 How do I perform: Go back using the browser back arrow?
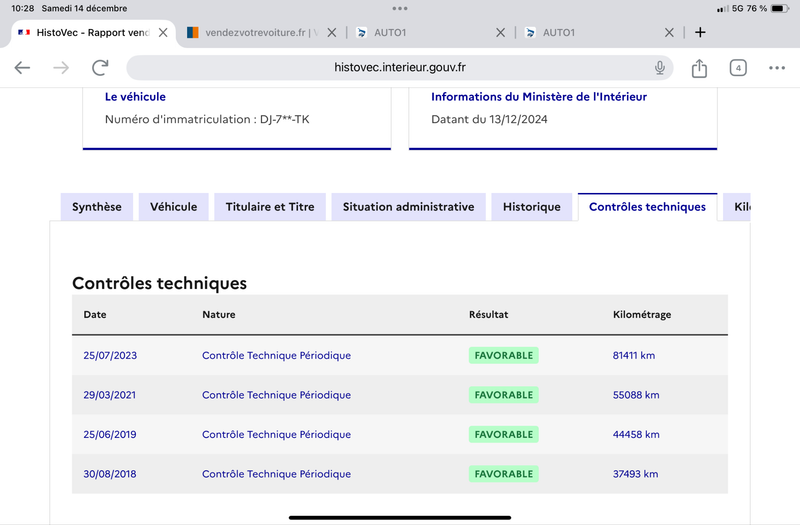[x=22, y=68]
